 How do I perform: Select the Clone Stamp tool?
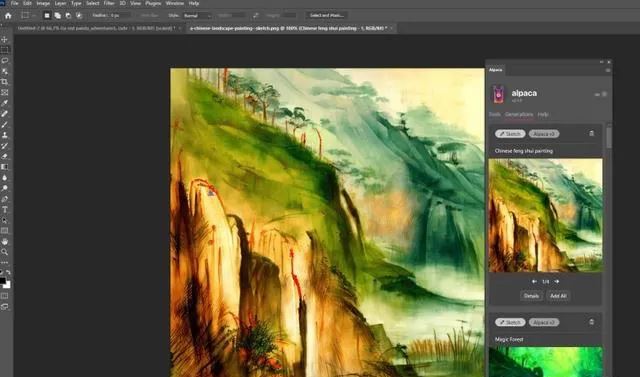click(4, 135)
